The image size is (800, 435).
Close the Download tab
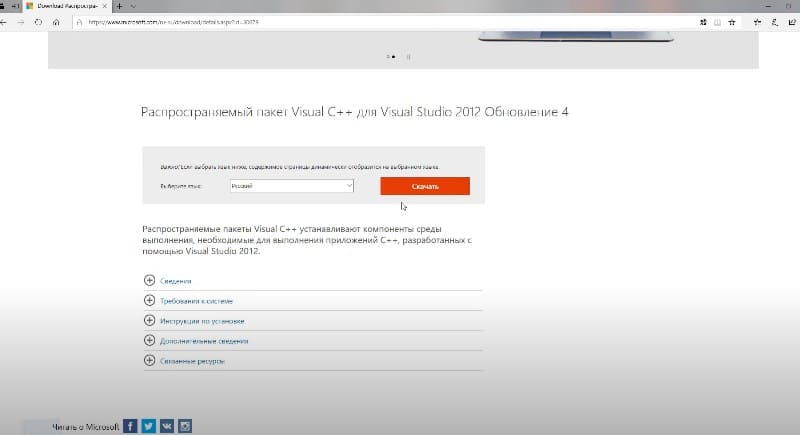point(105,6)
